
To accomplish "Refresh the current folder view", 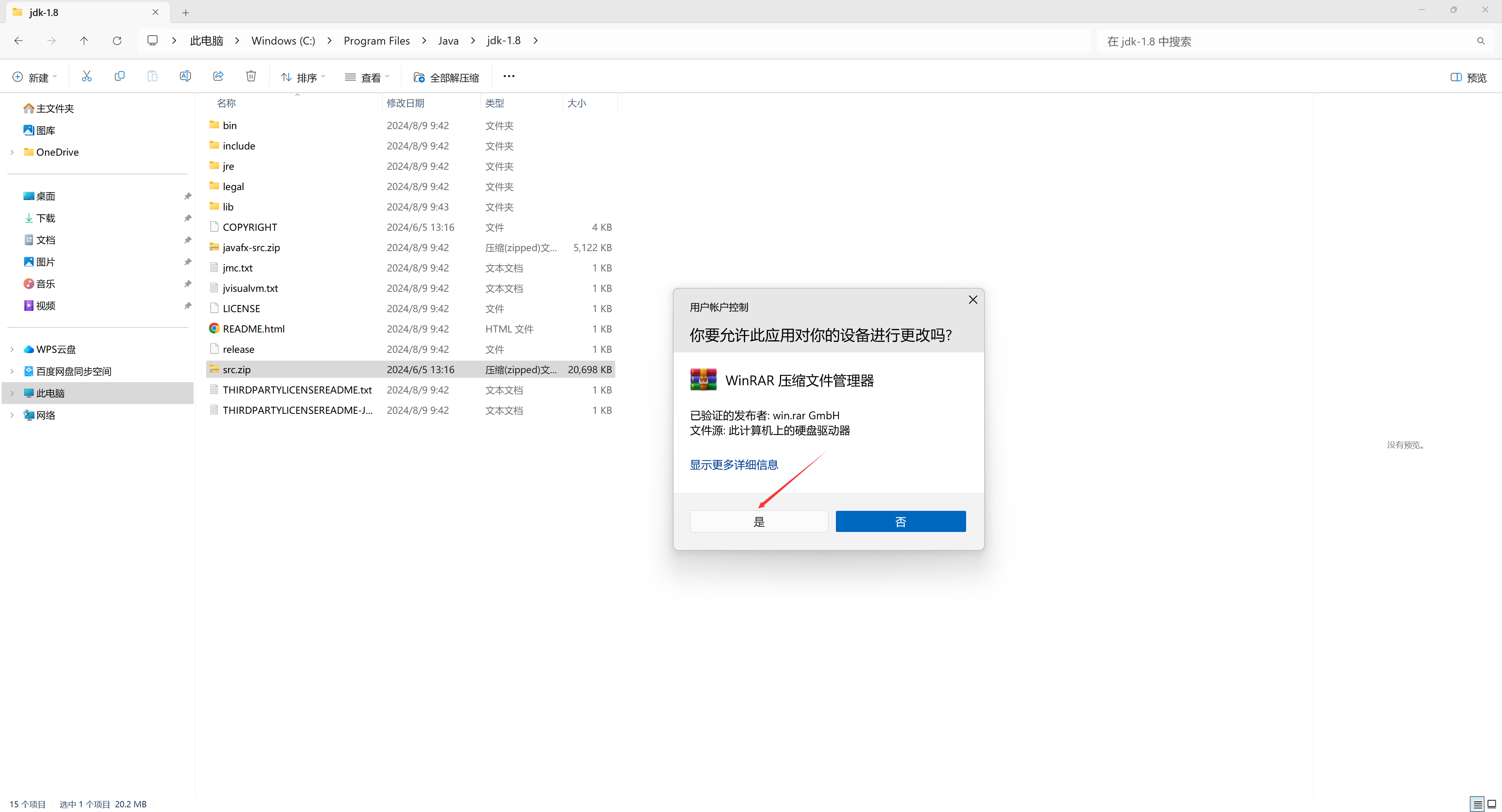I will point(117,41).
